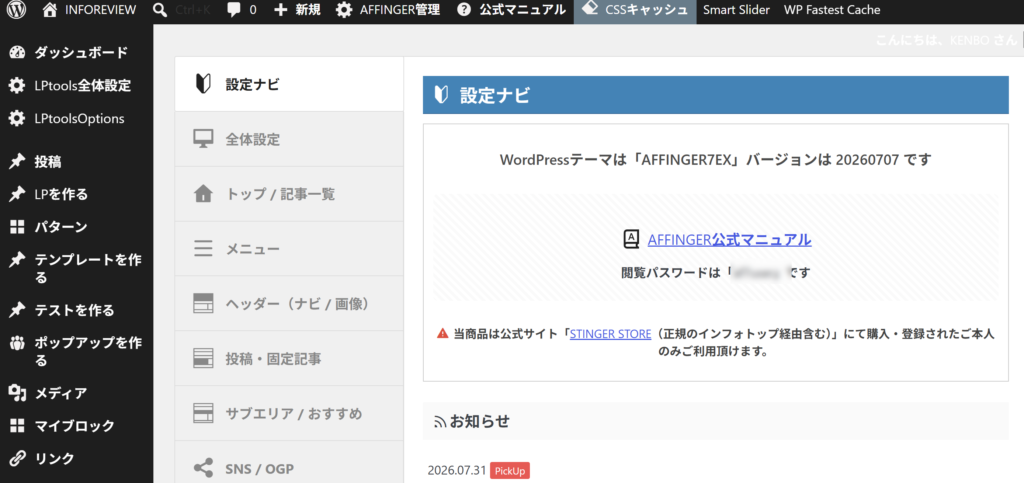Screen dimensions: 1024x483
Task: Open the 投稿・固定記事 tab
Action: (x=289, y=358)
